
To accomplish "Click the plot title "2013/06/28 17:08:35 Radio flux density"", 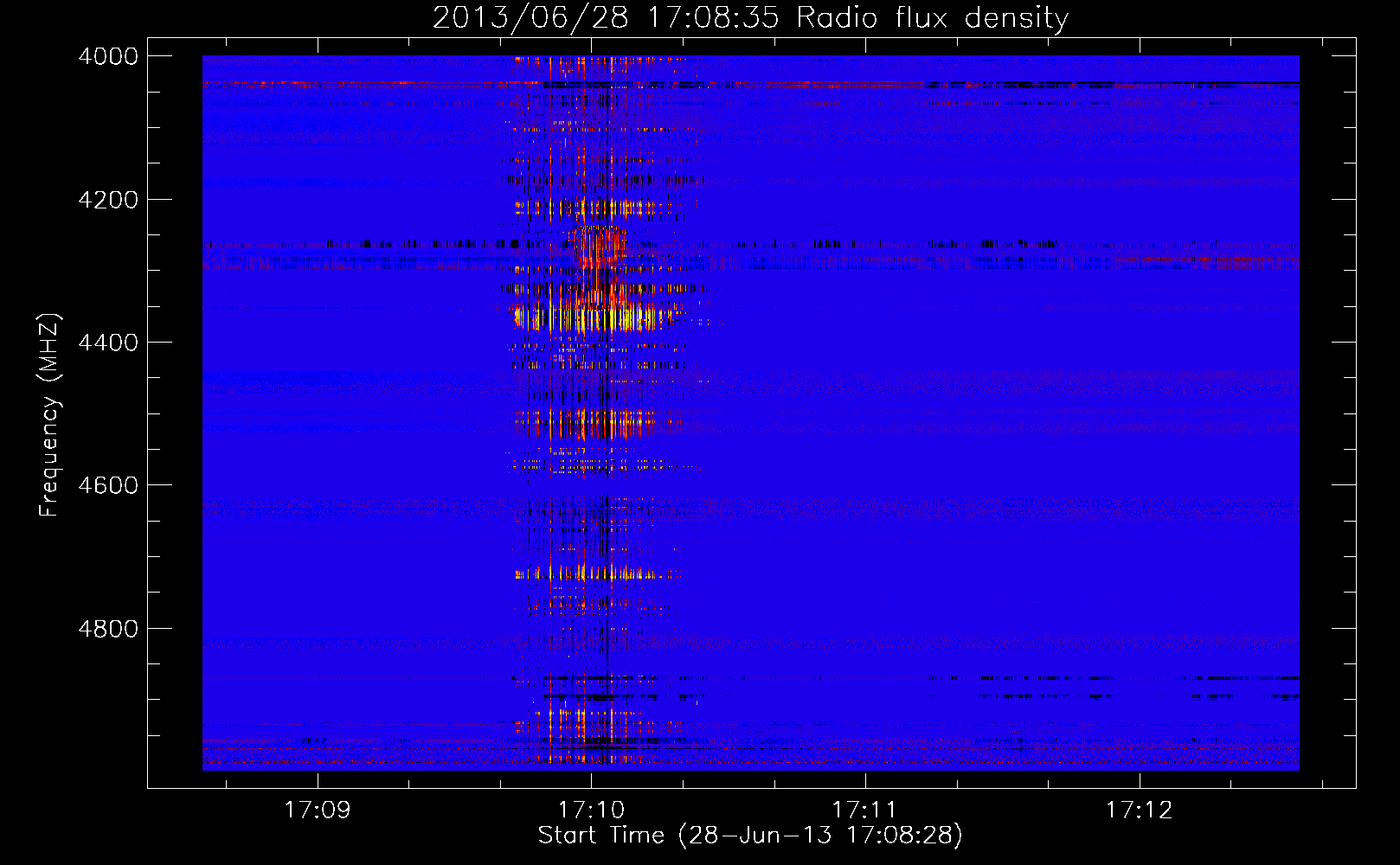I will [x=750, y=17].
